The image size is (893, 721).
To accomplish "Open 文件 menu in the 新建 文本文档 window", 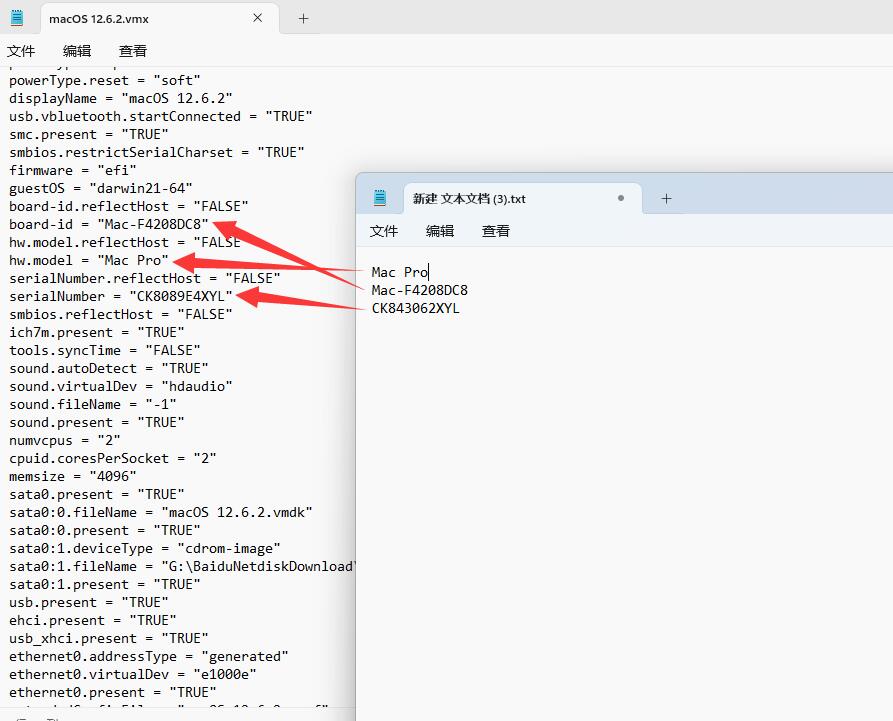I will point(384,231).
